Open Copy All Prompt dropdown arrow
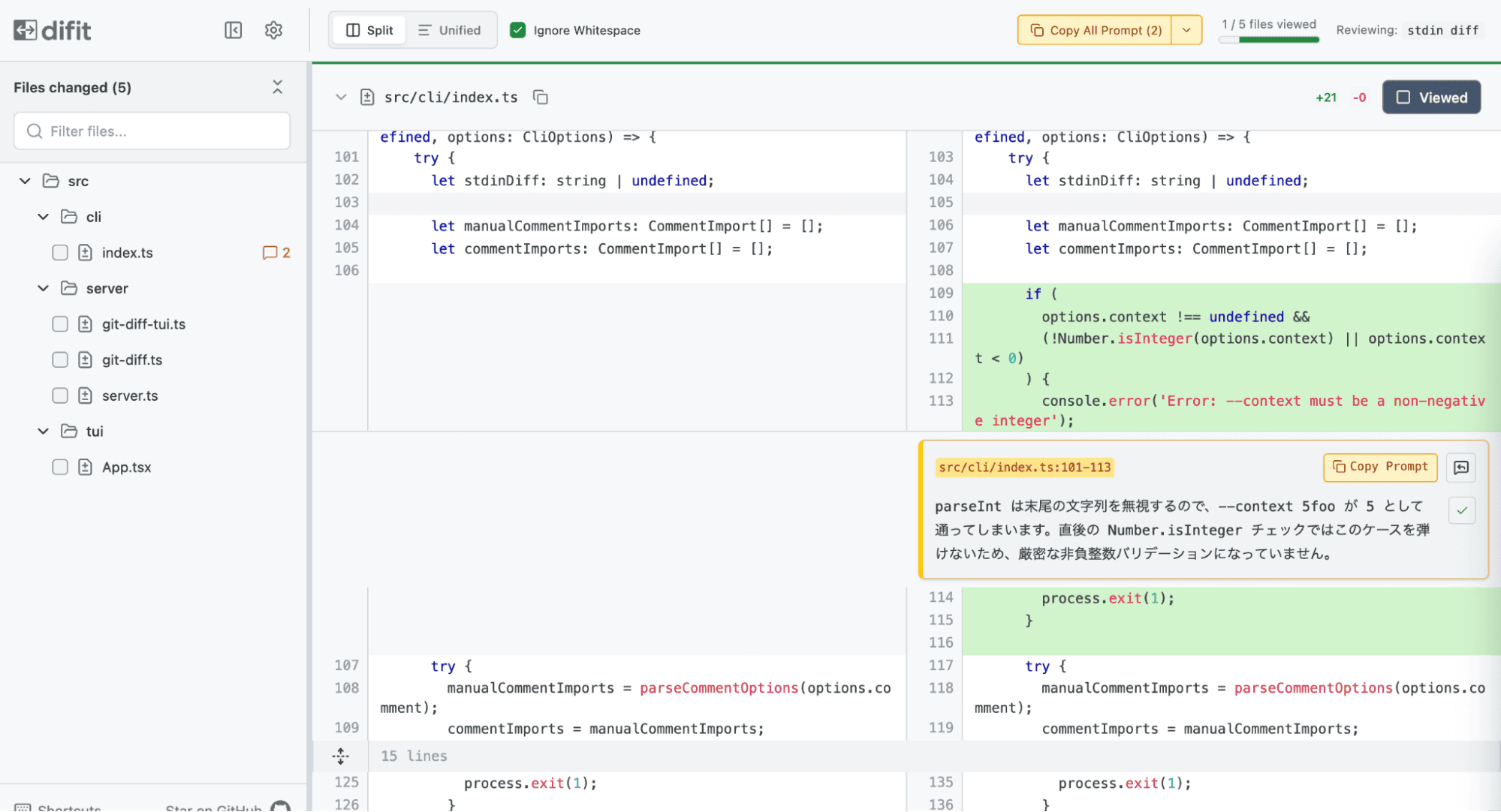Image resolution: width=1501 pixels, height=812 pixels. click(1186, 30)
